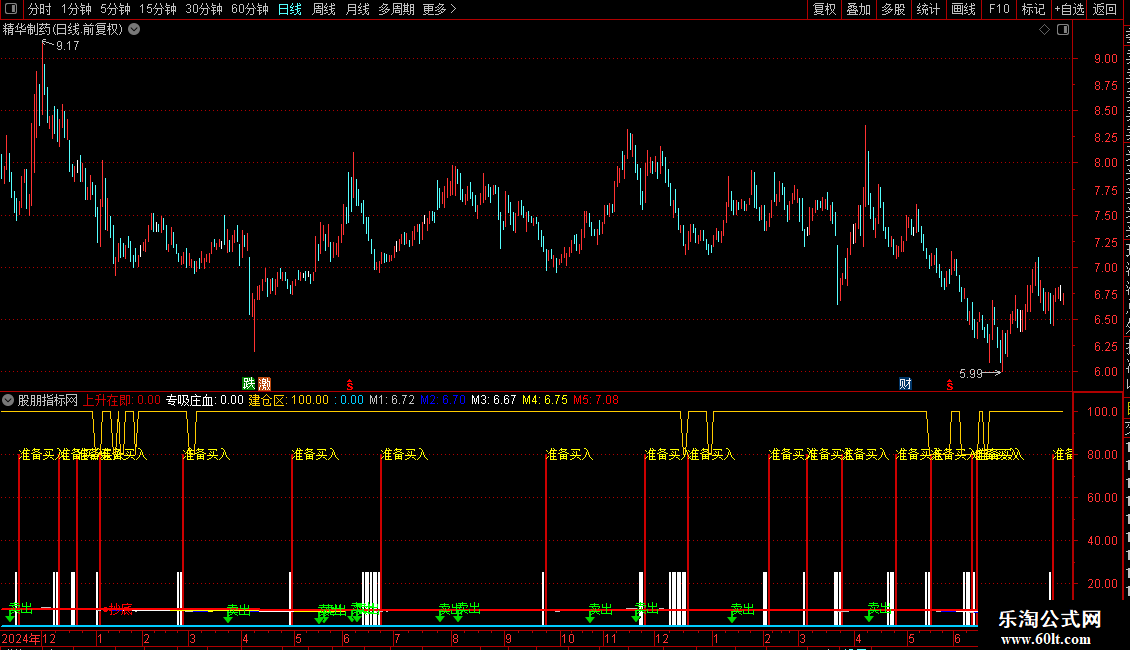
Task: Switch to 周线 weekly chart
Action: 324,9
